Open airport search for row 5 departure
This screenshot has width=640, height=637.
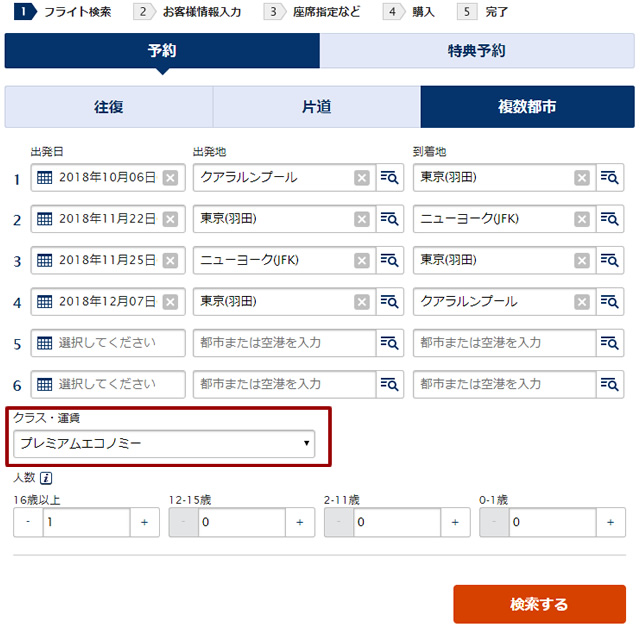click(389, 343)
